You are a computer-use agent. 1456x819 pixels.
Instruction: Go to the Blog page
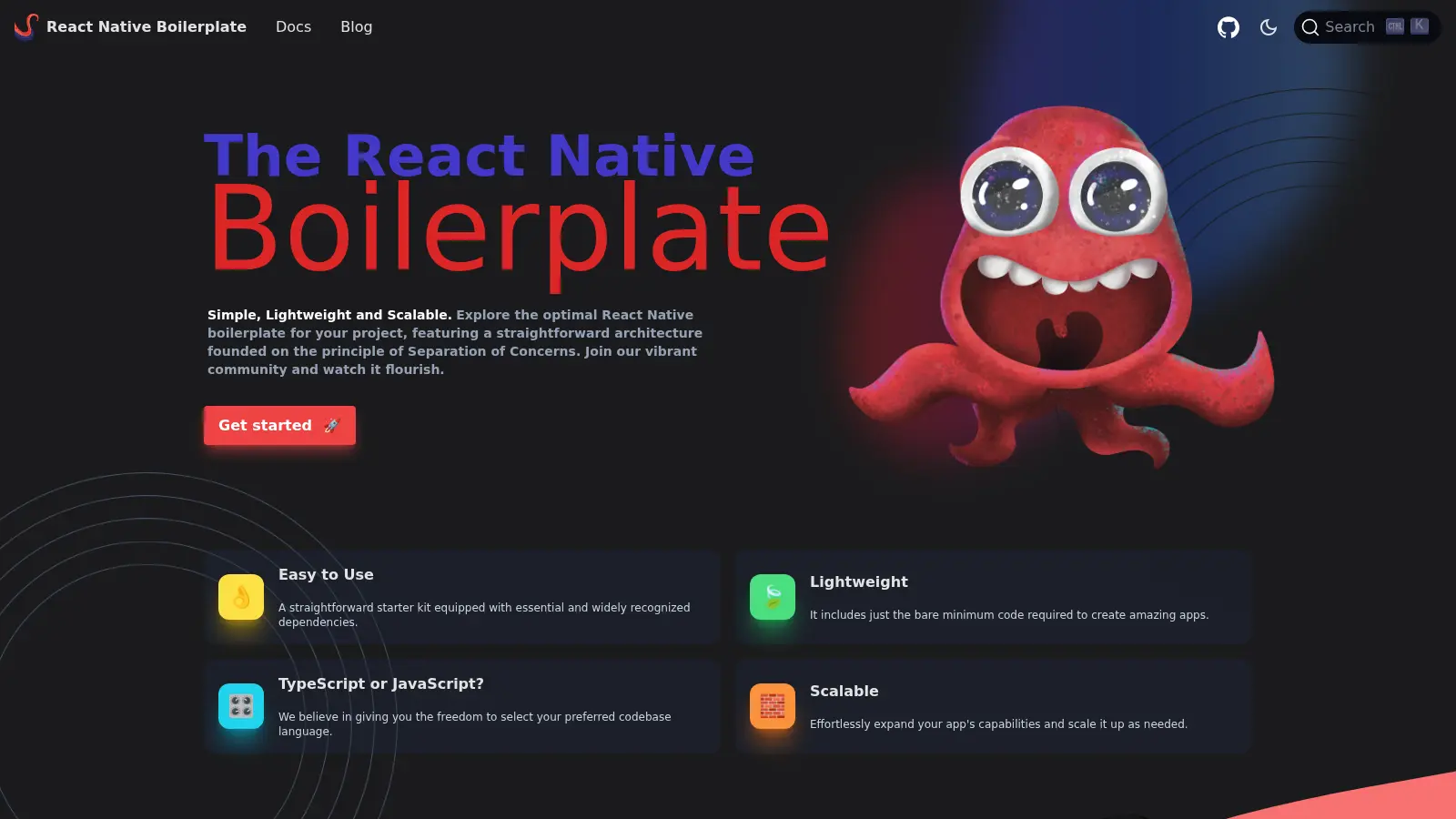pos(356,26)
